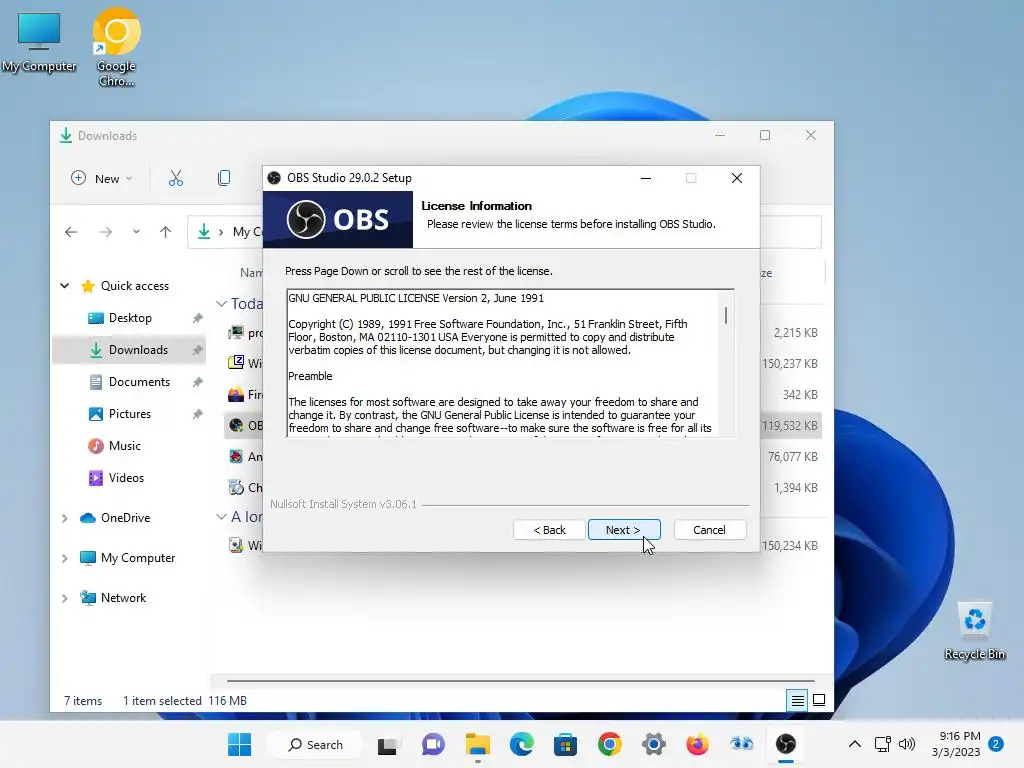Open the network status tray icon
Image resolution: width=1024 pixels, height=768 pixels.
click(x=882, y=744)
